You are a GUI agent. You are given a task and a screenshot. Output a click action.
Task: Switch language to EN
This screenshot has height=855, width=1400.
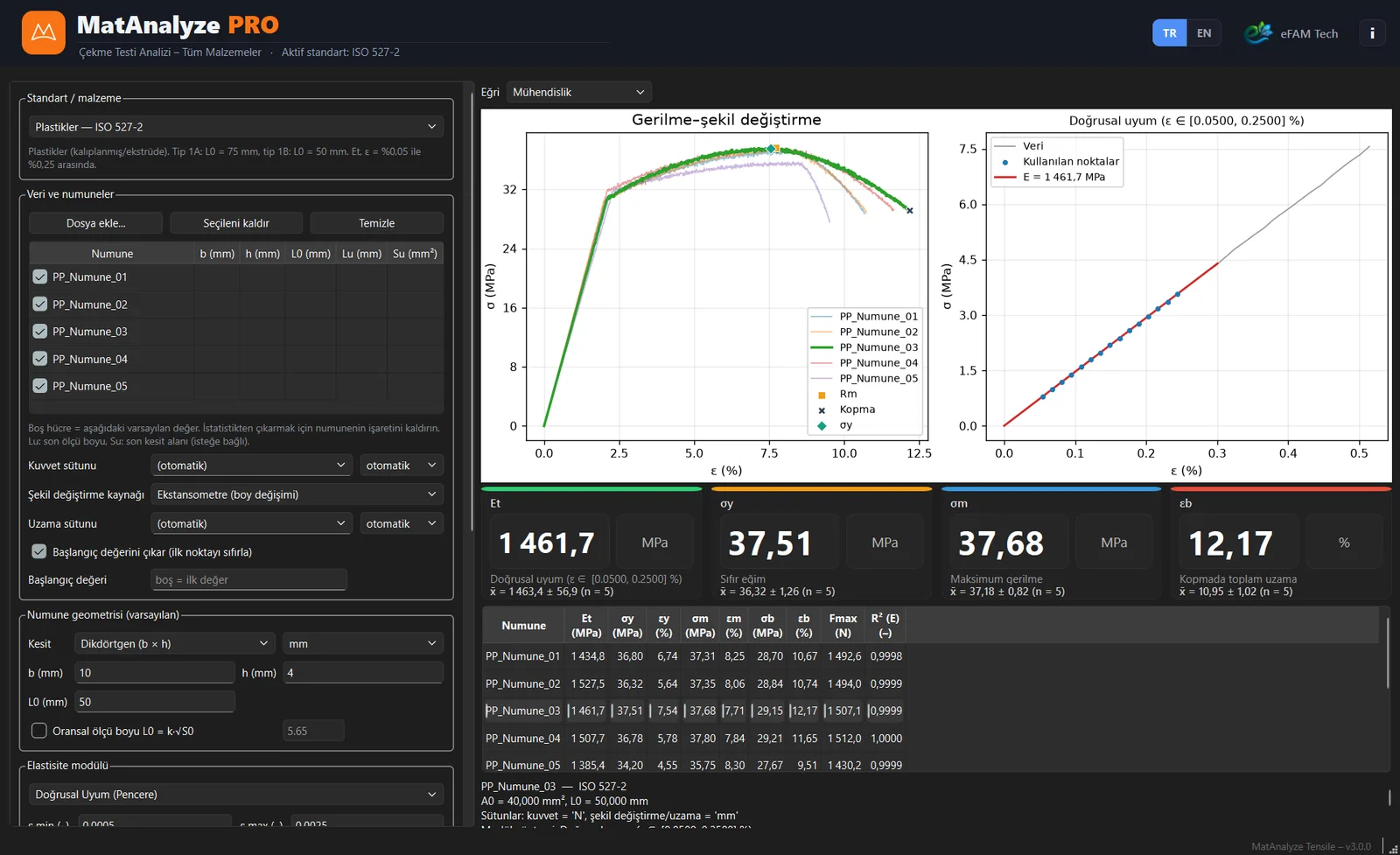pos(1204,33)
